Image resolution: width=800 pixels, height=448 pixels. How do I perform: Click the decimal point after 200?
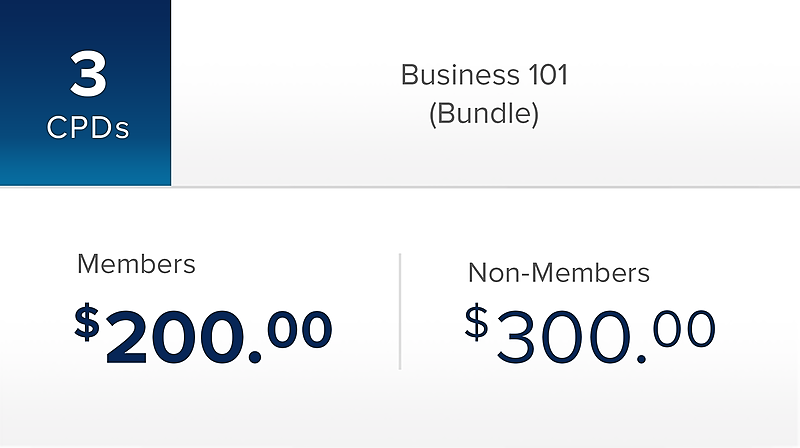click(254, 357)
